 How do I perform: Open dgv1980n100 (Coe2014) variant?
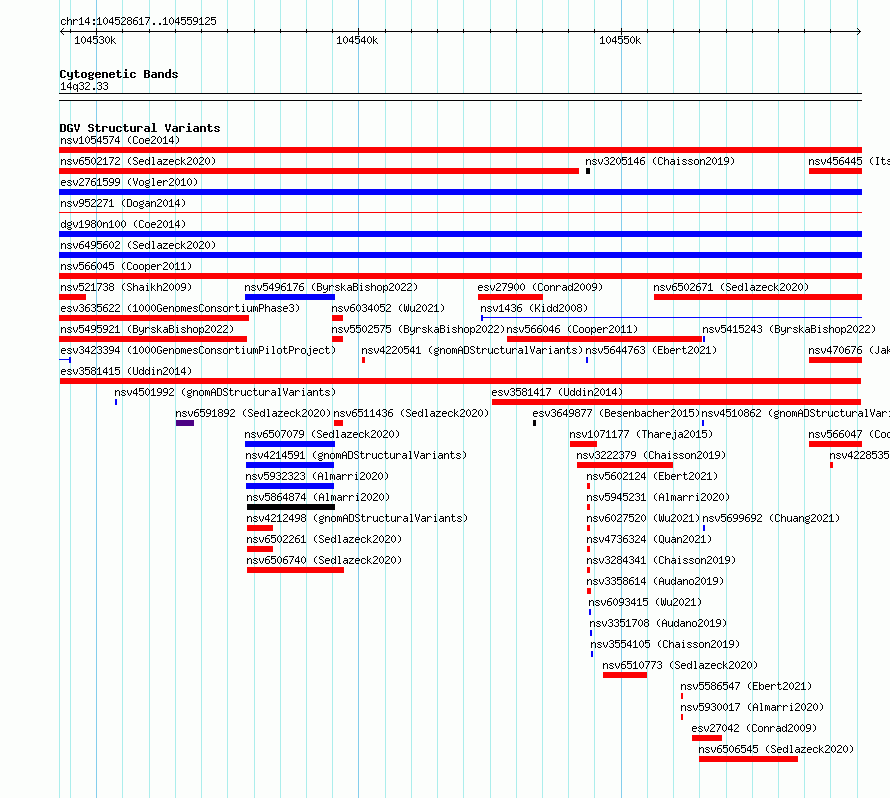123,224
